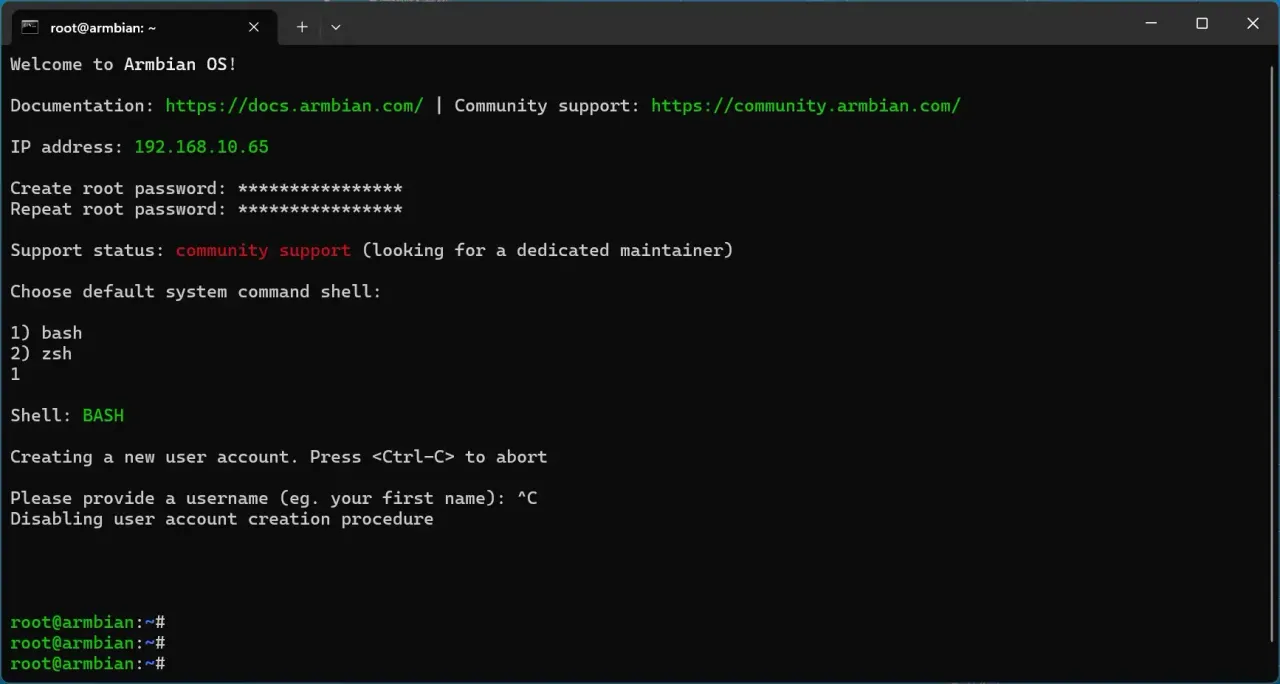Click the "Please provide a username" prompt
Viewport: 1280px width, 684px height.
[139, 498]
